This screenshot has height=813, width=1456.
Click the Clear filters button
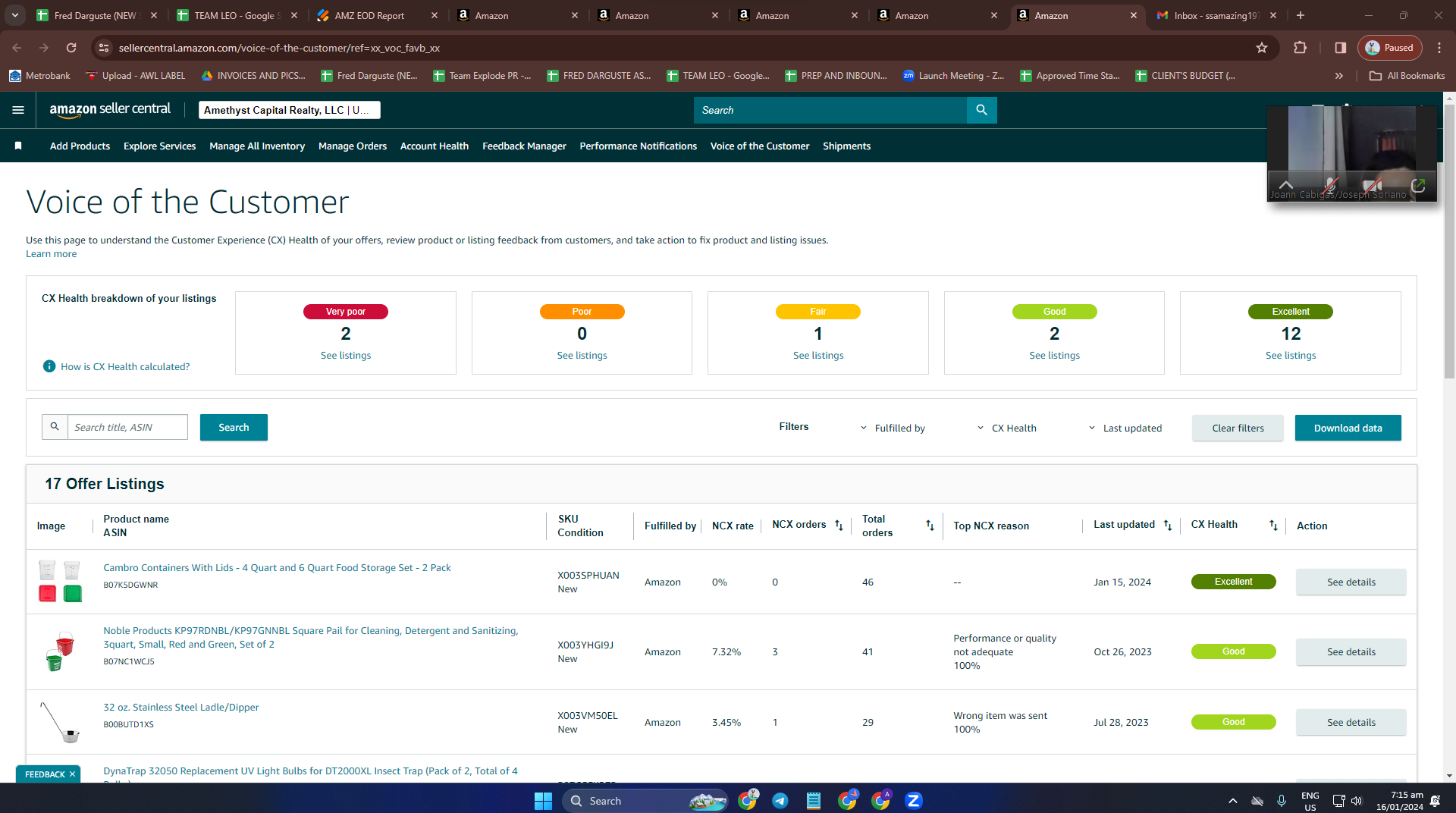point(1238,428)
